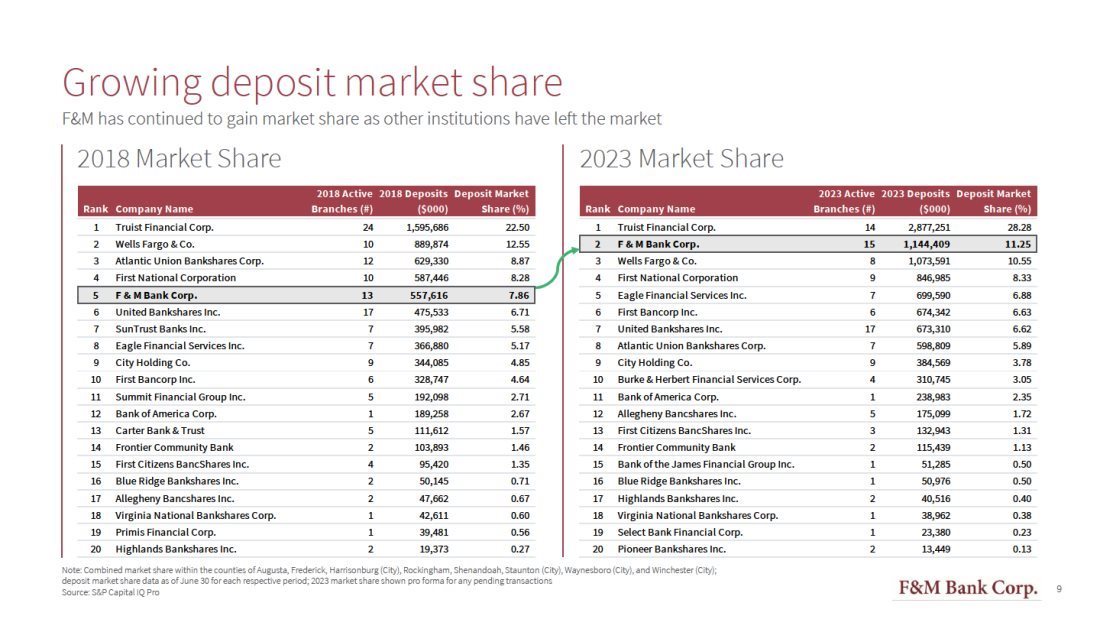
Task: Click Burke & Herbert Financial Services Corp. row
Action: coord(808,380)
